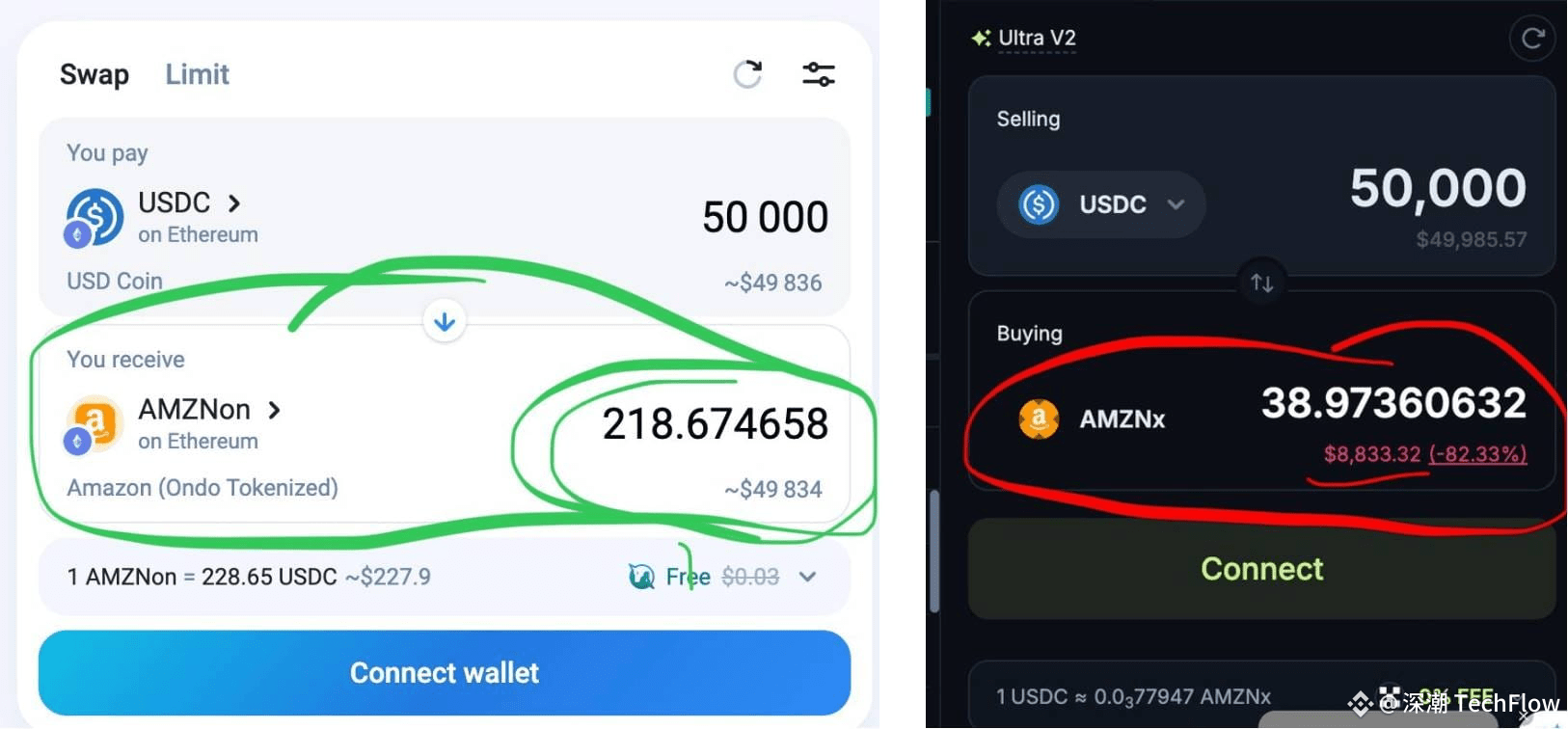
Task: Expand the Free fee details chevron
Action: (808, 577)
